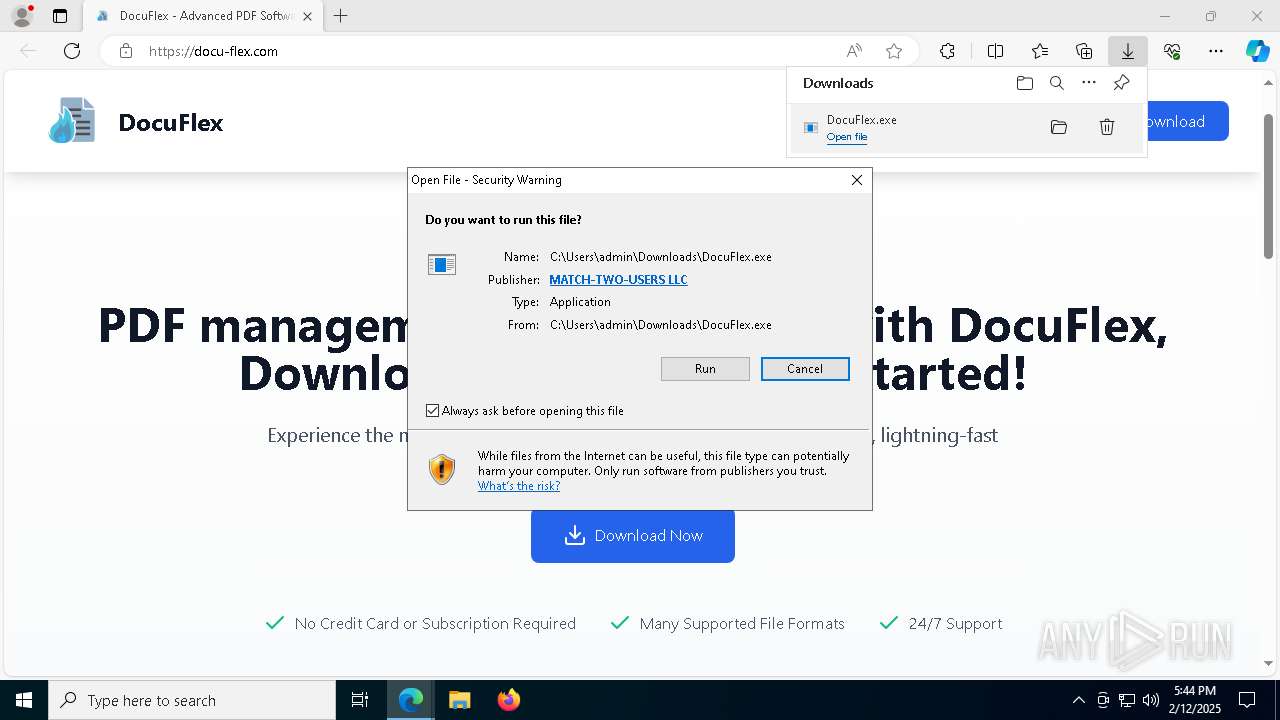Click the taskbar search box
The image size is (1280, 720).
192,700
